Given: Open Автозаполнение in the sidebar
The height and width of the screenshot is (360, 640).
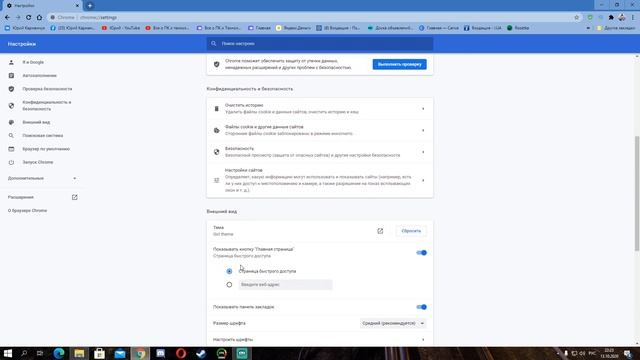Looking at the screenshot, I should point(39,76).
